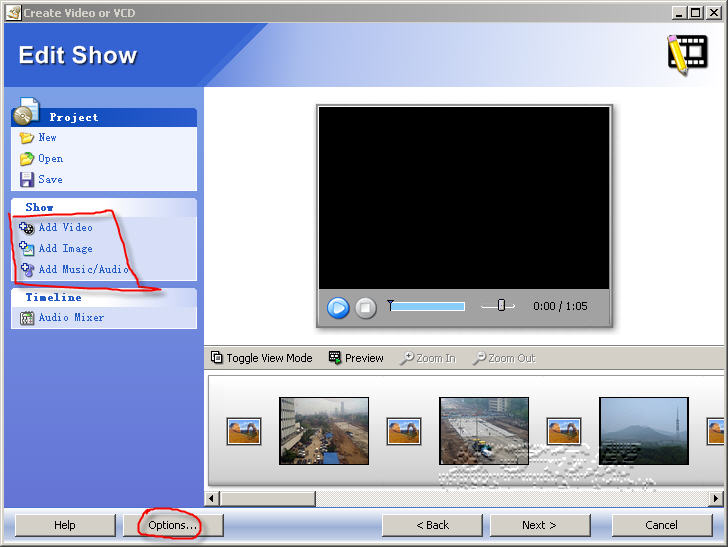Click the playback progress bar
Screen dimensions: 728x547
click(x=427, y=306)
